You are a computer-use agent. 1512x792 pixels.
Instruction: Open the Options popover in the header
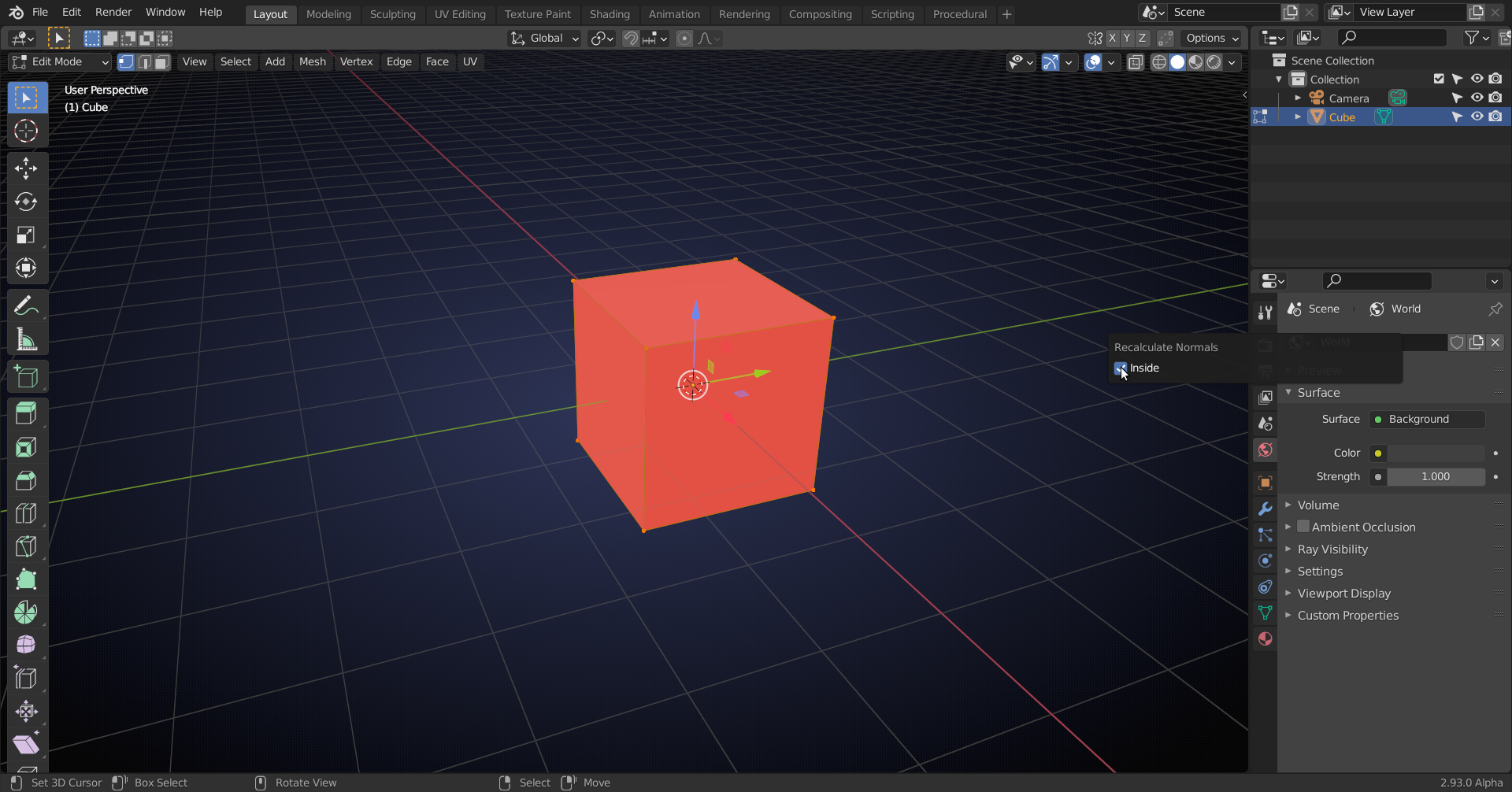coord(1211,38)
